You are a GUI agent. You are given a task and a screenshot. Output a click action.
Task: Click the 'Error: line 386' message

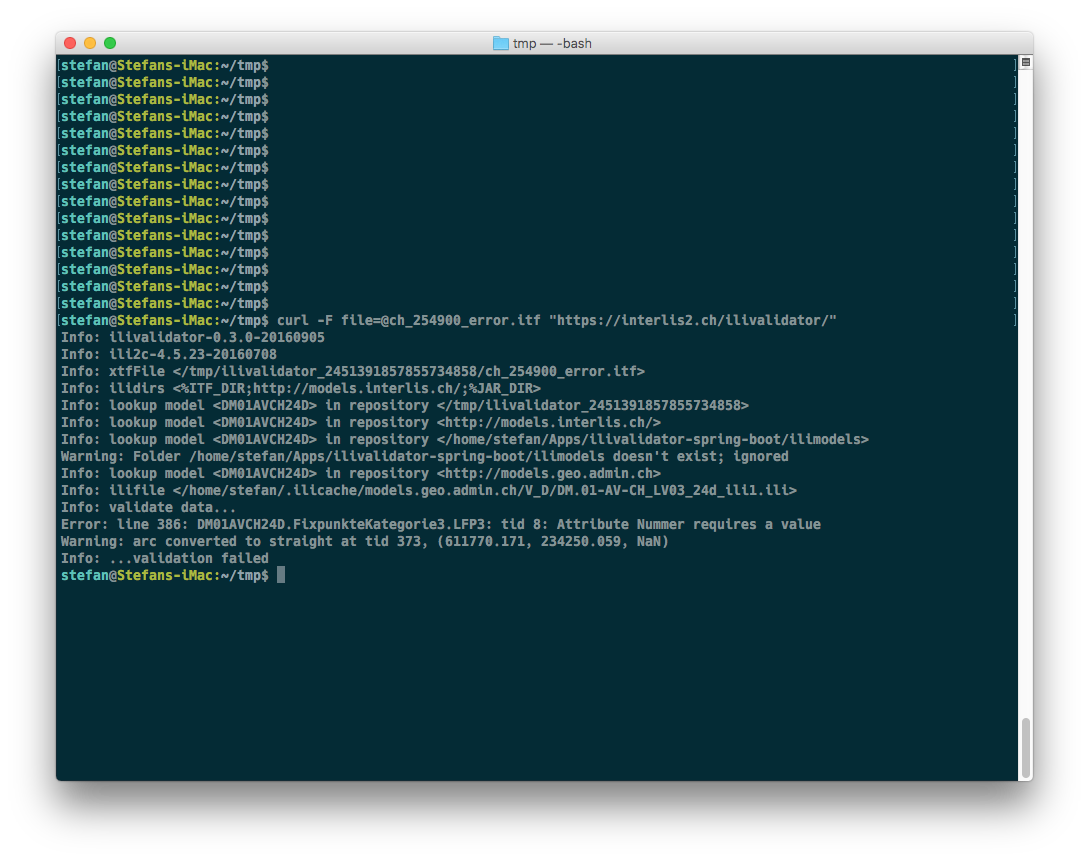pos(441,524)
